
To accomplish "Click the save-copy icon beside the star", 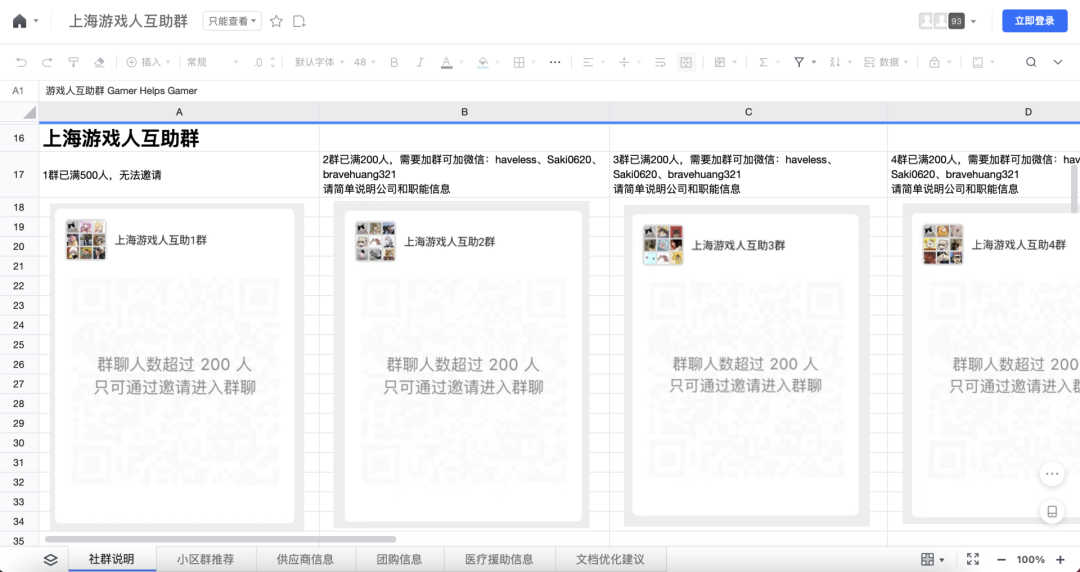I will 299,21.
